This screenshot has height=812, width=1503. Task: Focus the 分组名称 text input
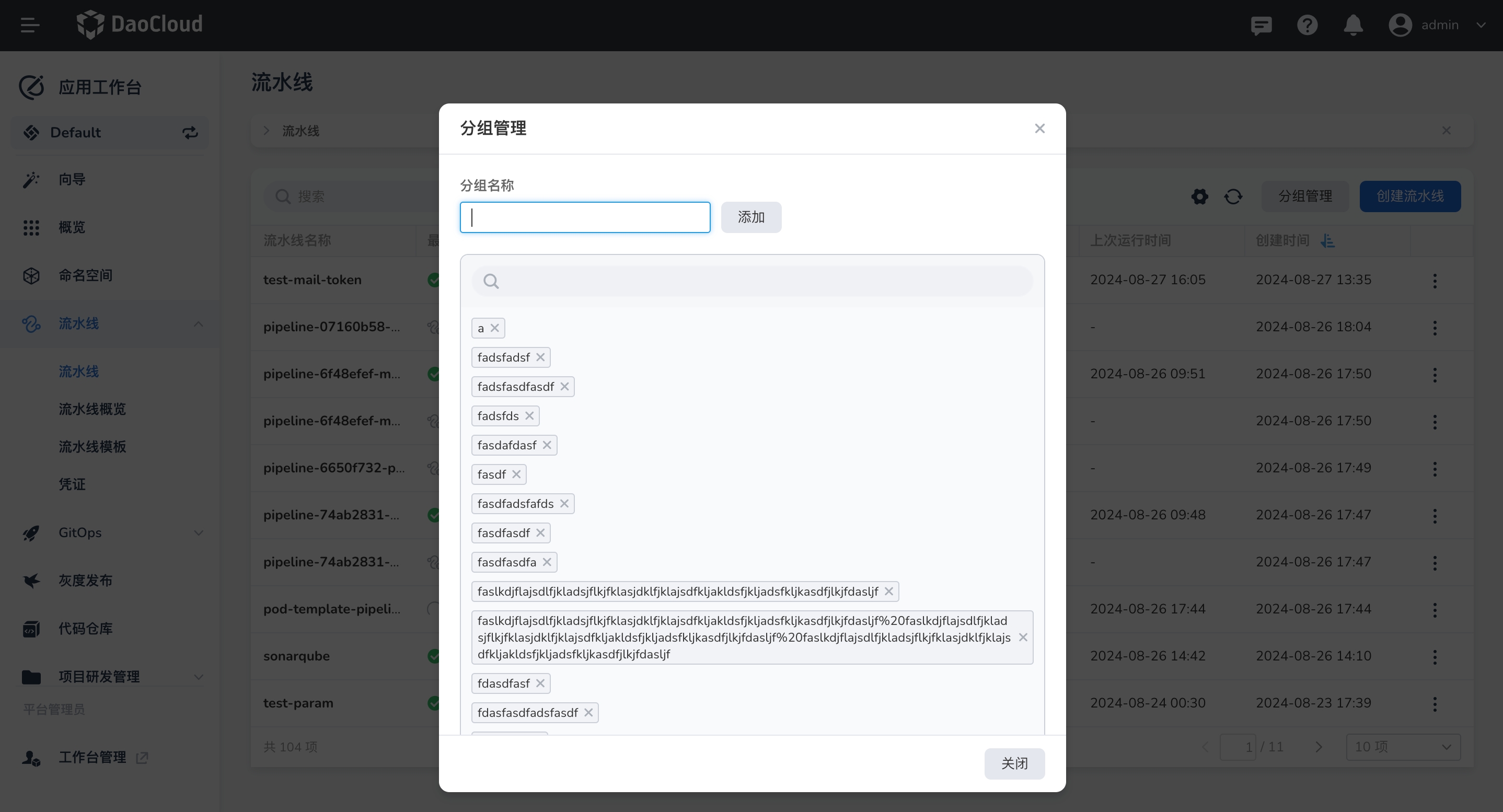pos(585,217)
